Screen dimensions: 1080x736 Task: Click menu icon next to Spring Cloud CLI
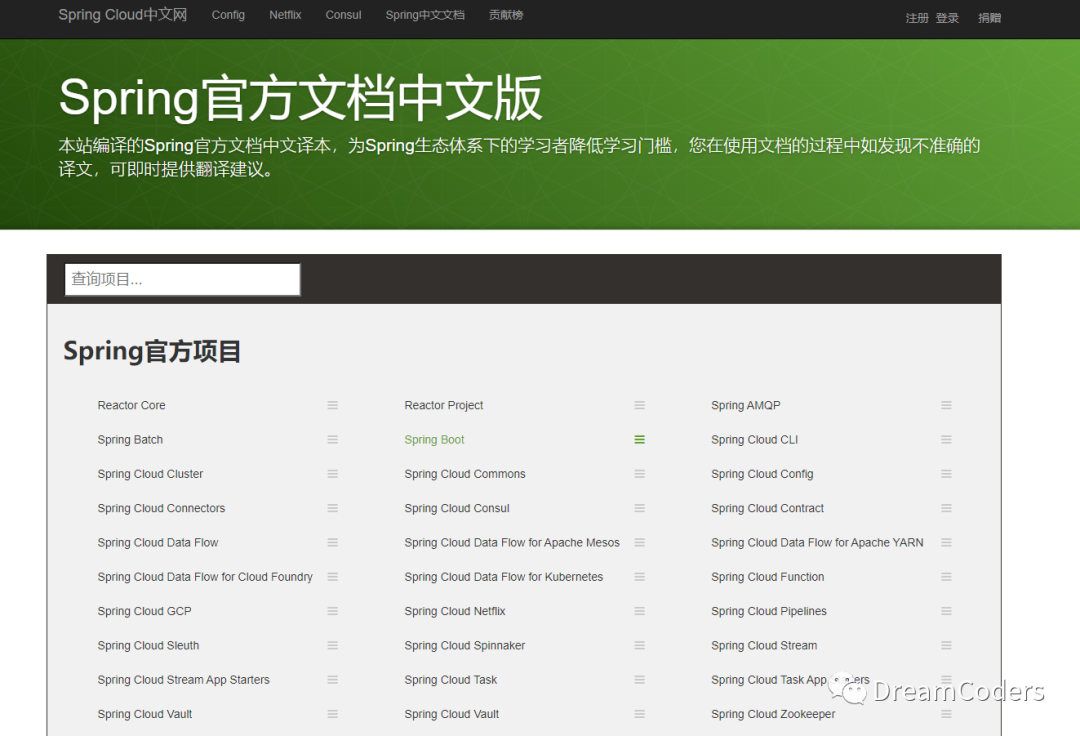pos(946,439)
